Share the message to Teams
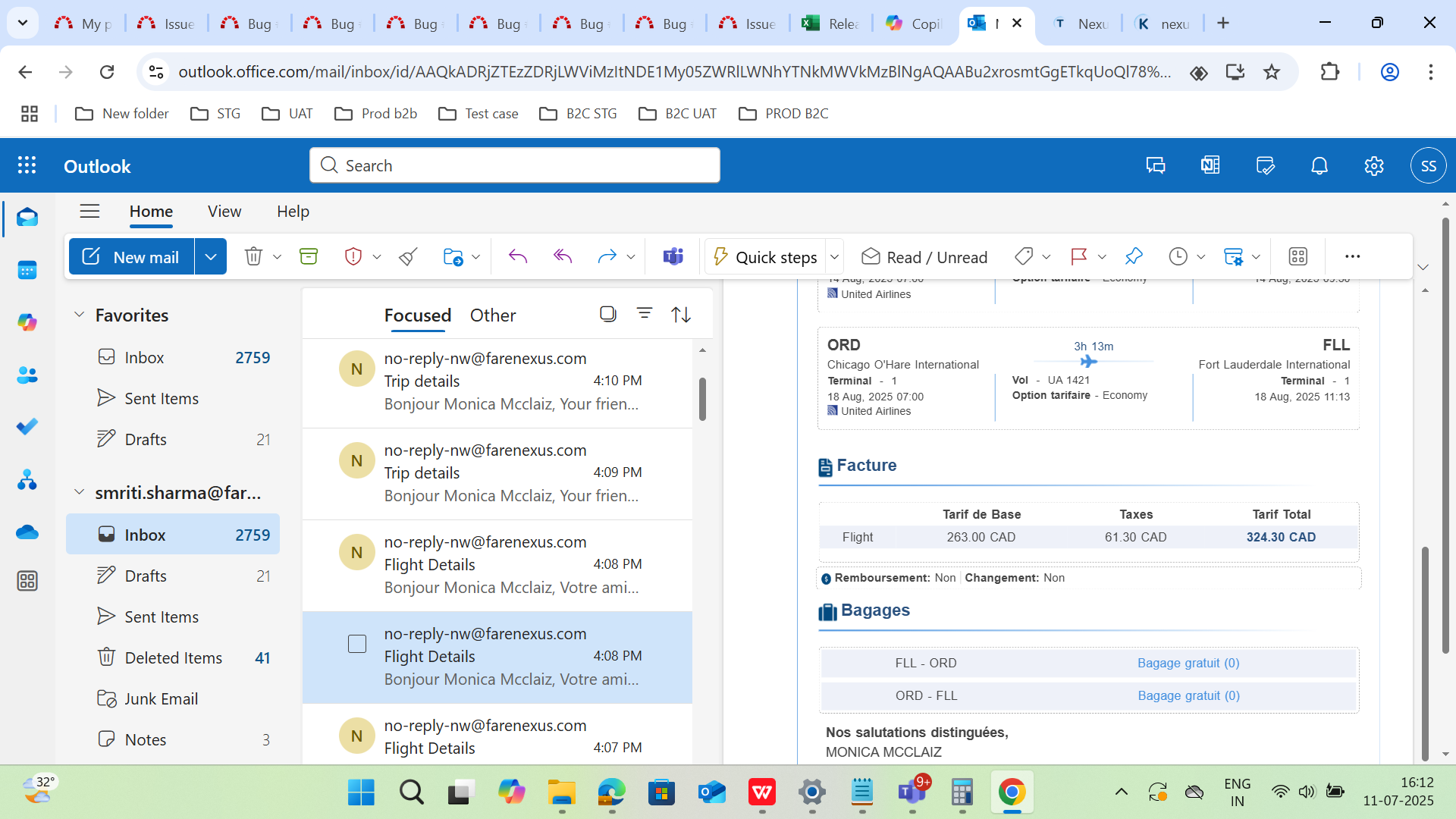 673,256
